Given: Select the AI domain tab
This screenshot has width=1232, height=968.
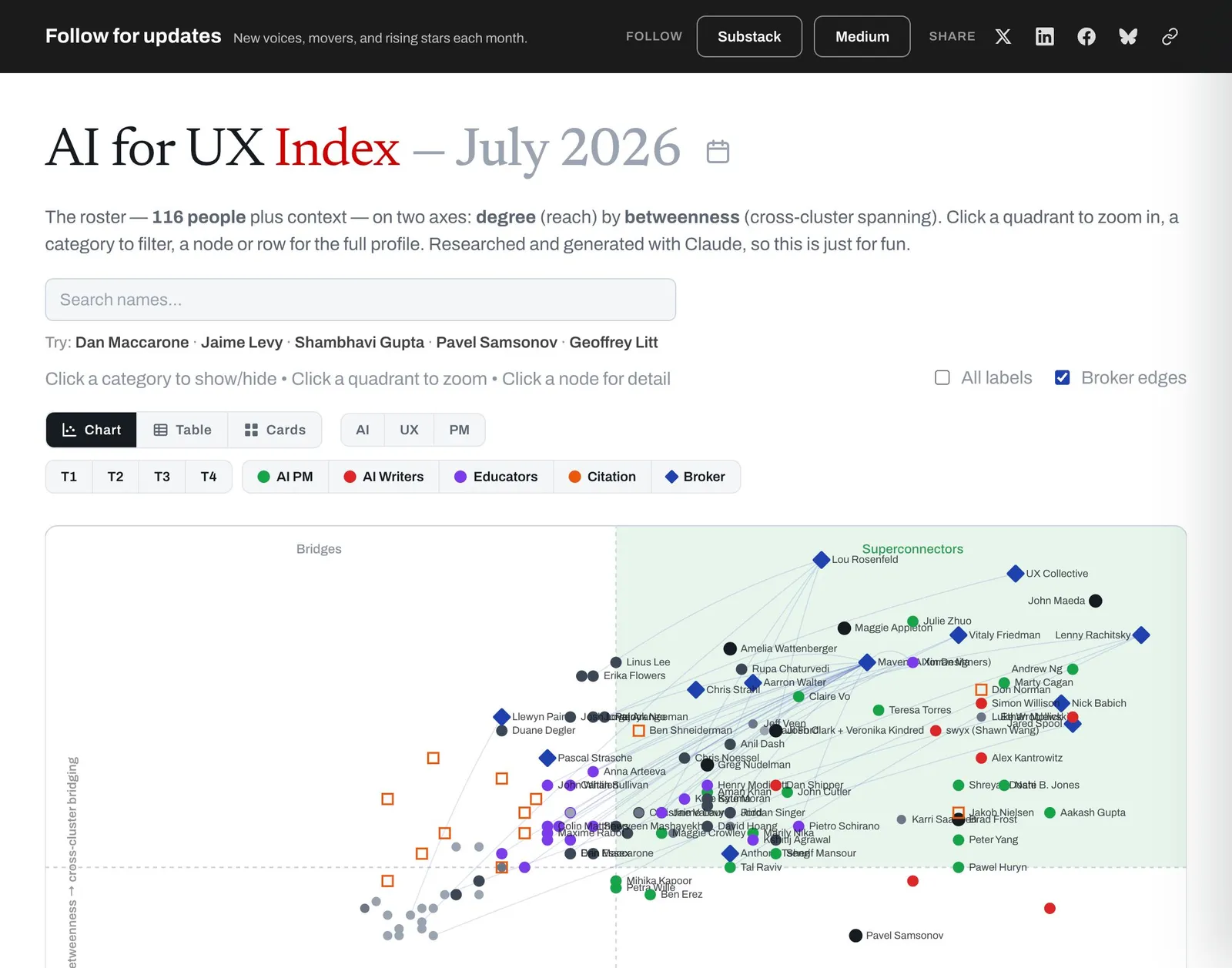Looking at the screenshot, I should (363, 430).
